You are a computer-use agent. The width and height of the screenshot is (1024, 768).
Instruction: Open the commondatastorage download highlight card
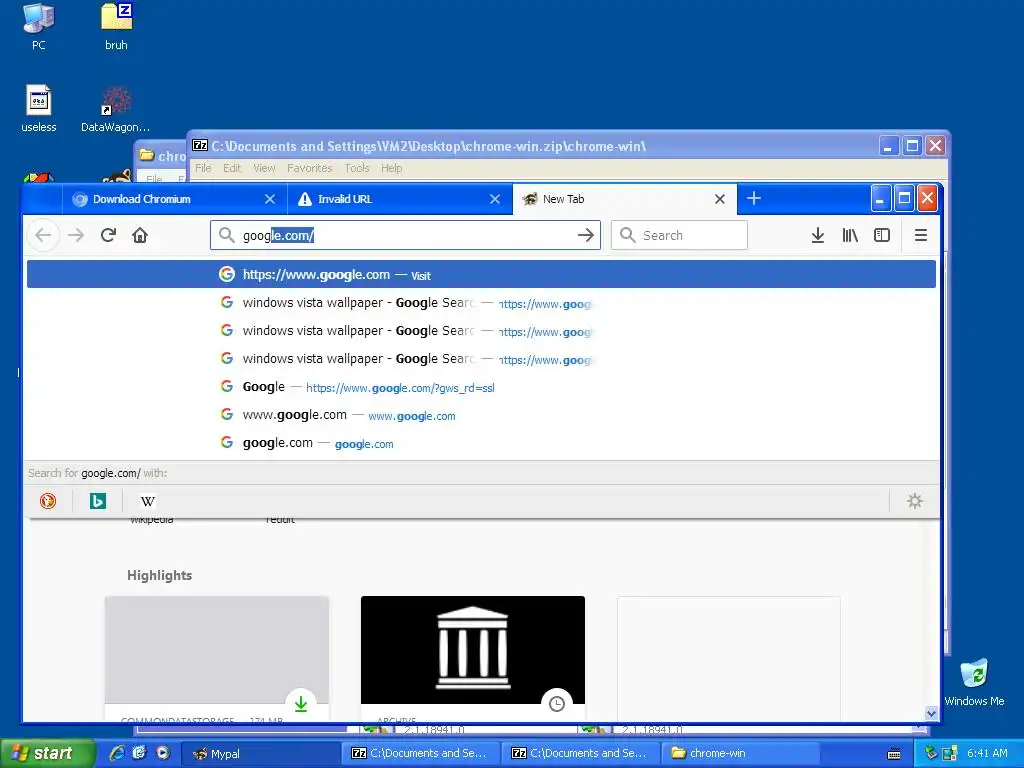tap(217, 658)
